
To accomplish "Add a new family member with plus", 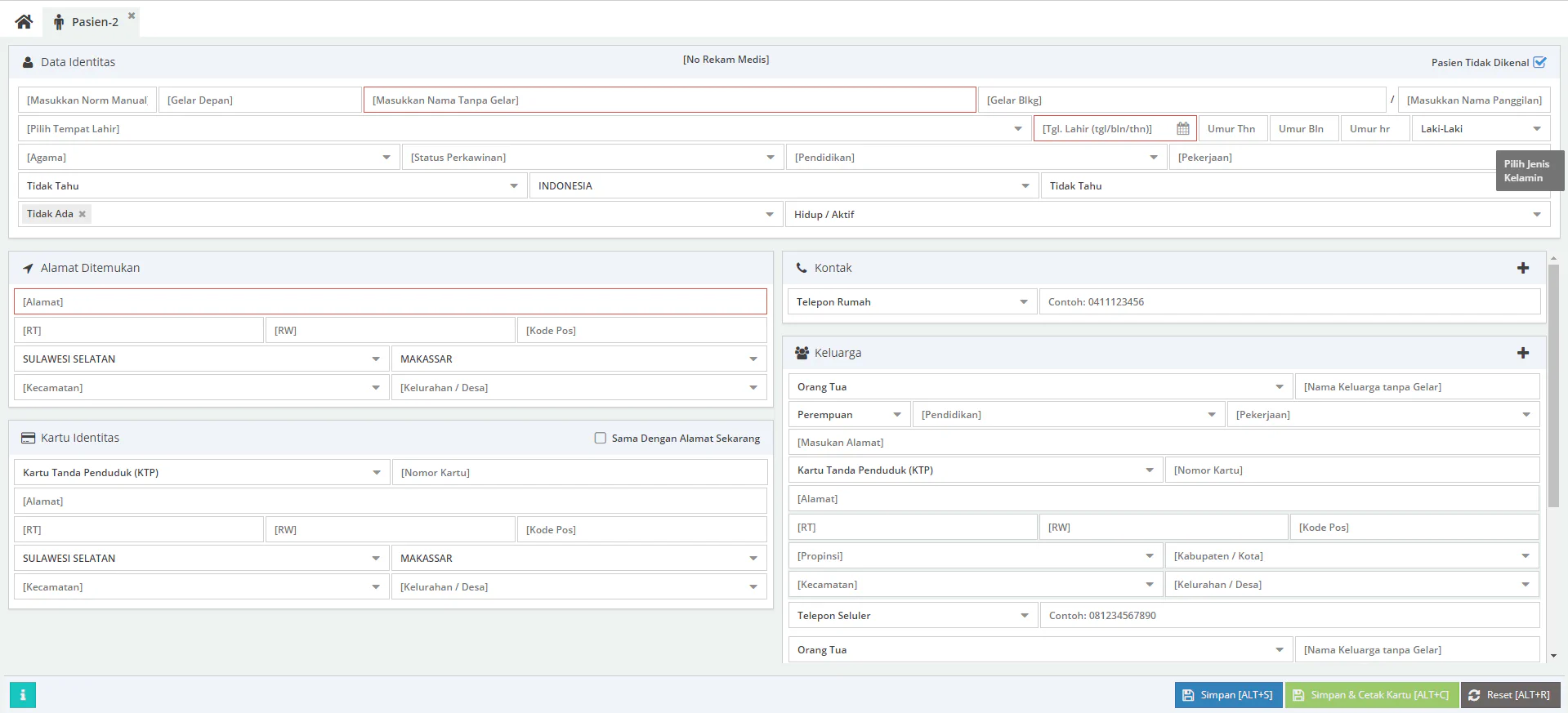I will (x=1523, y=353).
